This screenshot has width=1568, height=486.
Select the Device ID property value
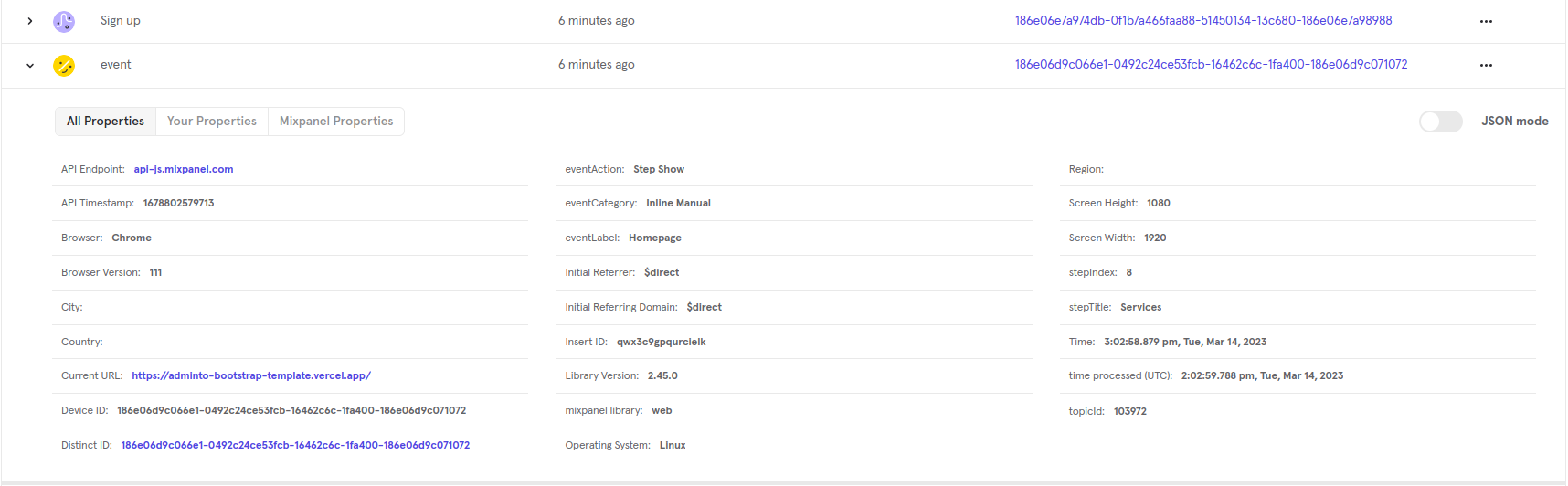pos(291,410)
